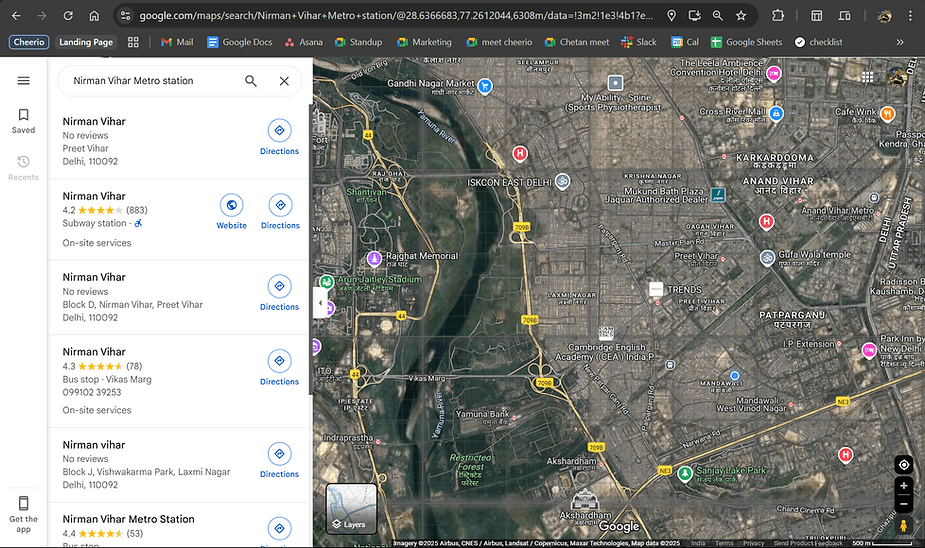Get directions to Nirman Vihar Metro Station result
The height and width of the screenshot is (548, 925).
coord(280,530)
